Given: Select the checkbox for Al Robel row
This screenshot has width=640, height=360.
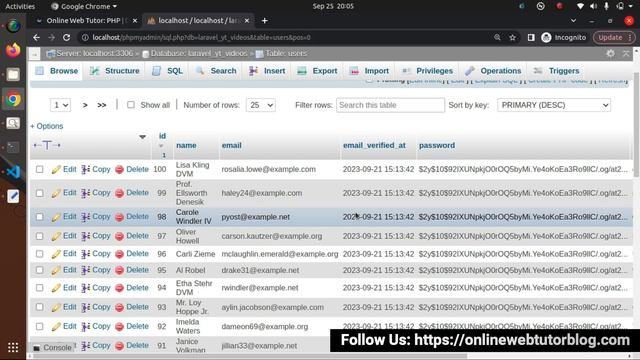Looking at the screenshot, I should (40, 270).
